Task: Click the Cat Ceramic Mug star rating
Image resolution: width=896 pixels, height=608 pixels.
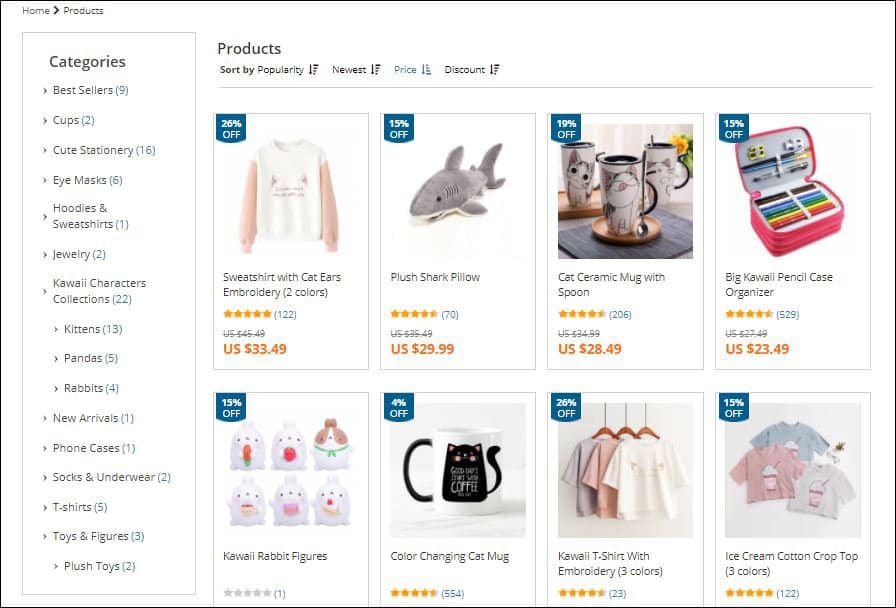Action: pos(581,314)
